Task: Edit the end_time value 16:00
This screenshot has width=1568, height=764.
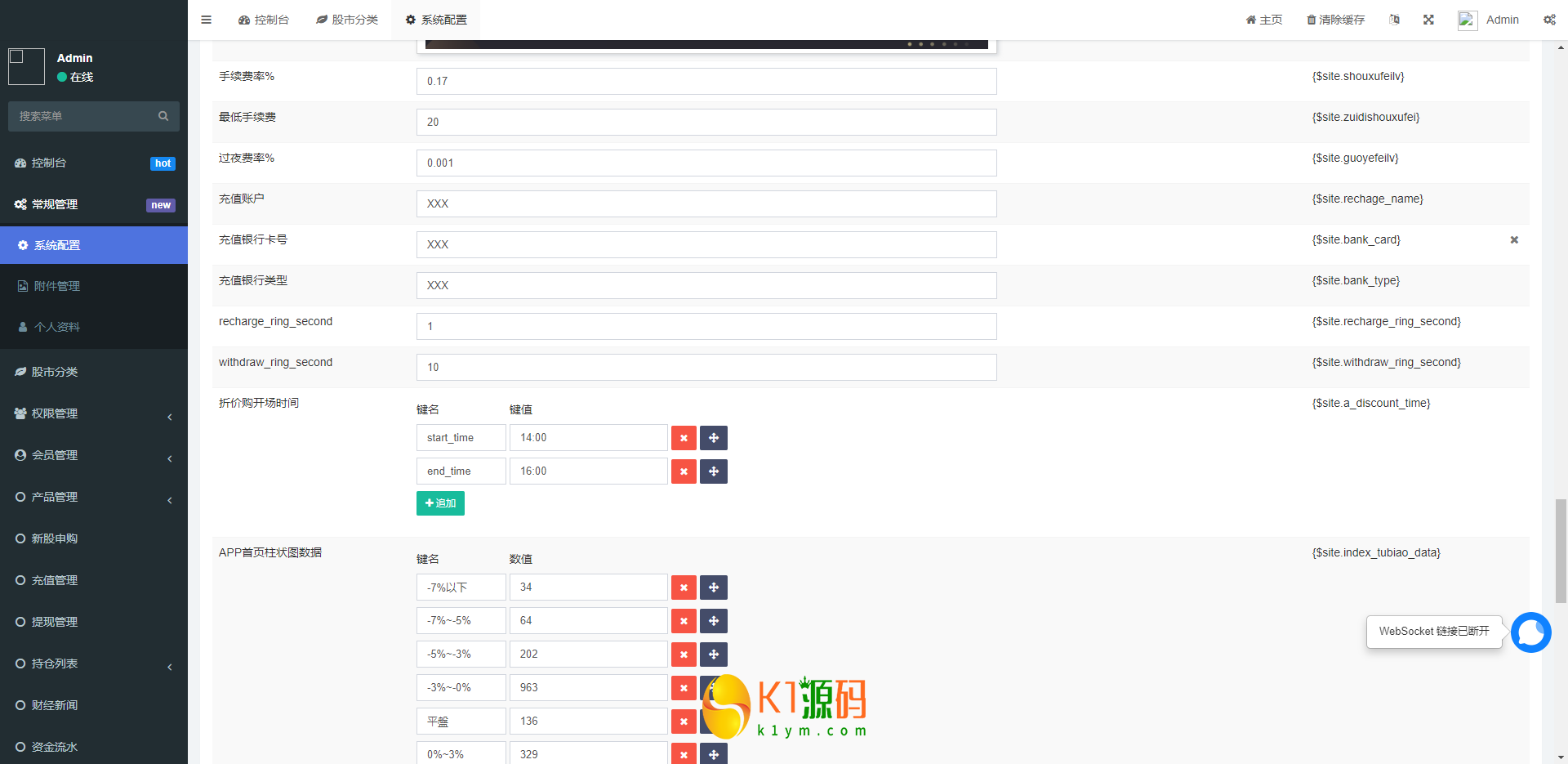Action: click(x=589, y=471)
